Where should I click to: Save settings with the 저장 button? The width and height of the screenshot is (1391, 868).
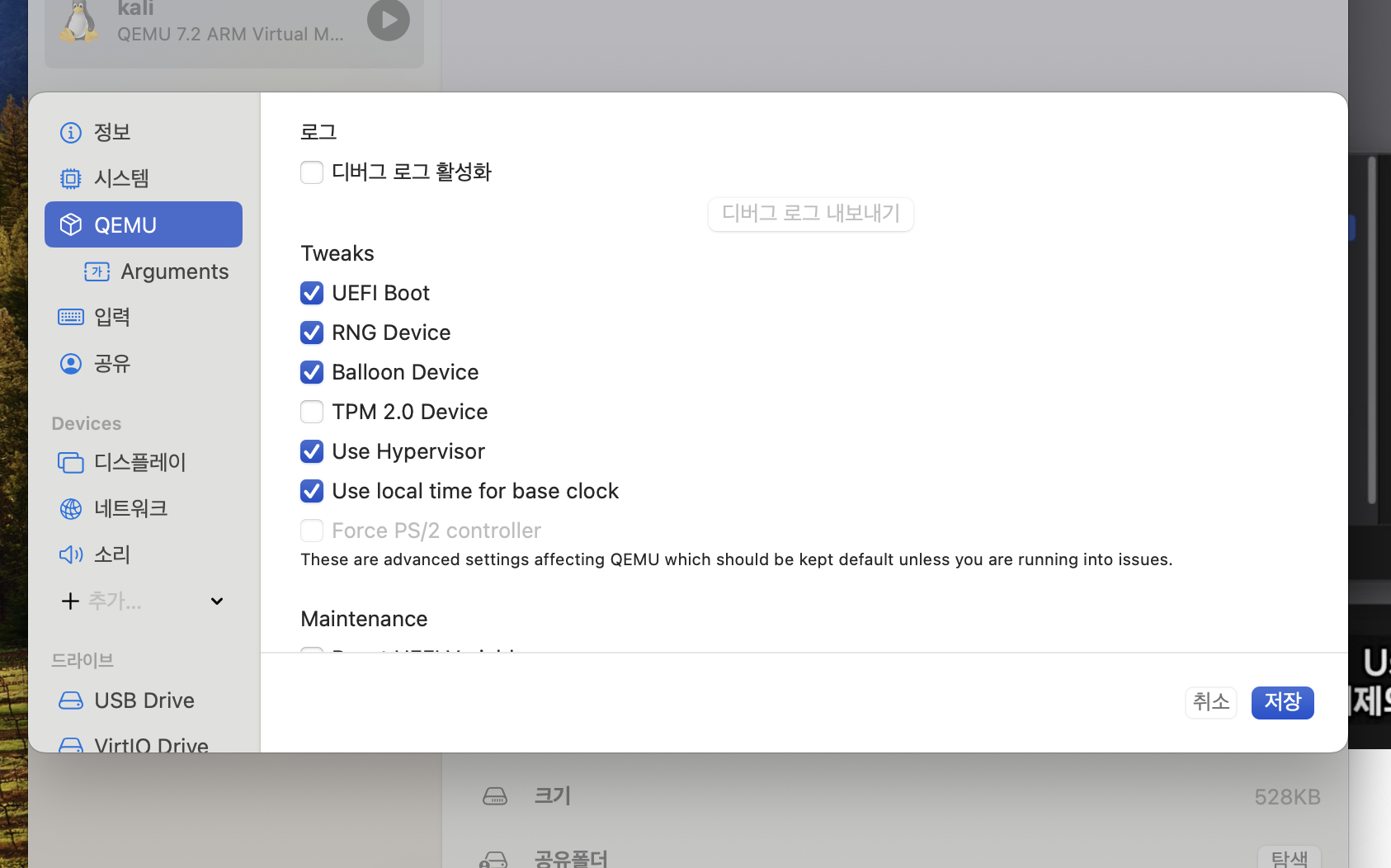[1282, 702]
